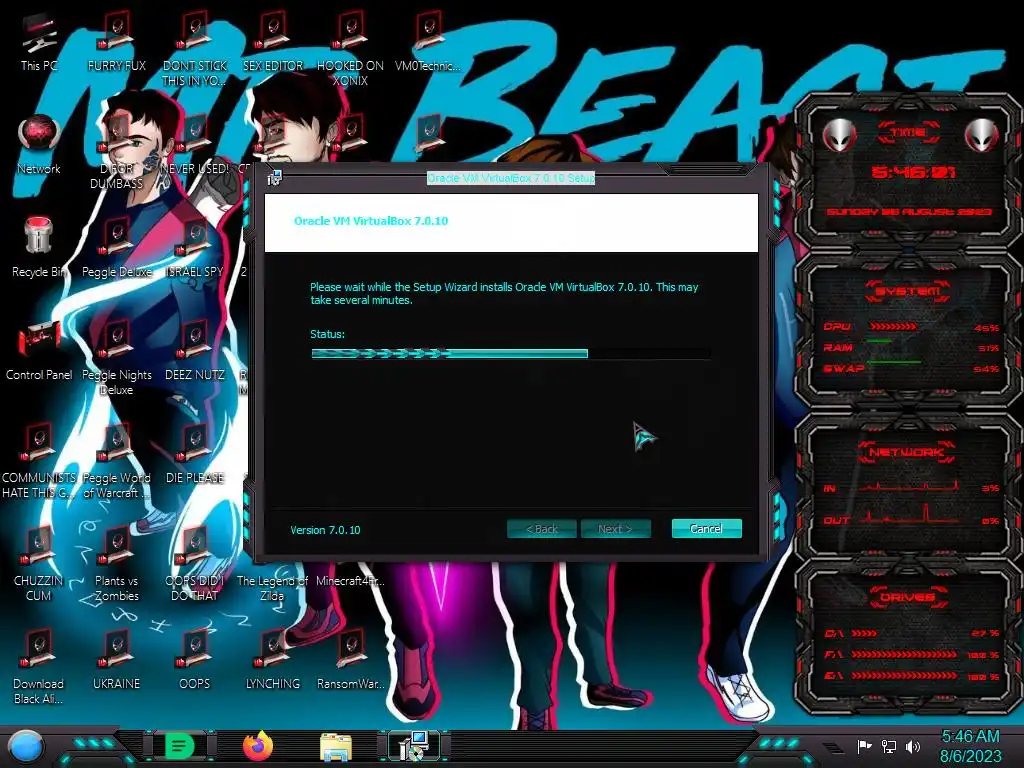The height and width of the screenshot is (768, 1024).
Task: Select the DONT STICK THIS IN YO... shortcut
Action: click(195, 50)
